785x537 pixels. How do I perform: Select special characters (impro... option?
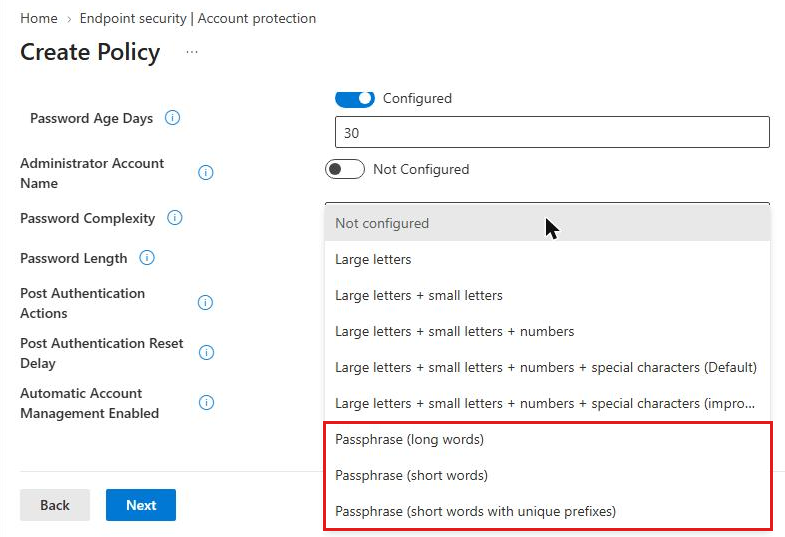(547, 403)
